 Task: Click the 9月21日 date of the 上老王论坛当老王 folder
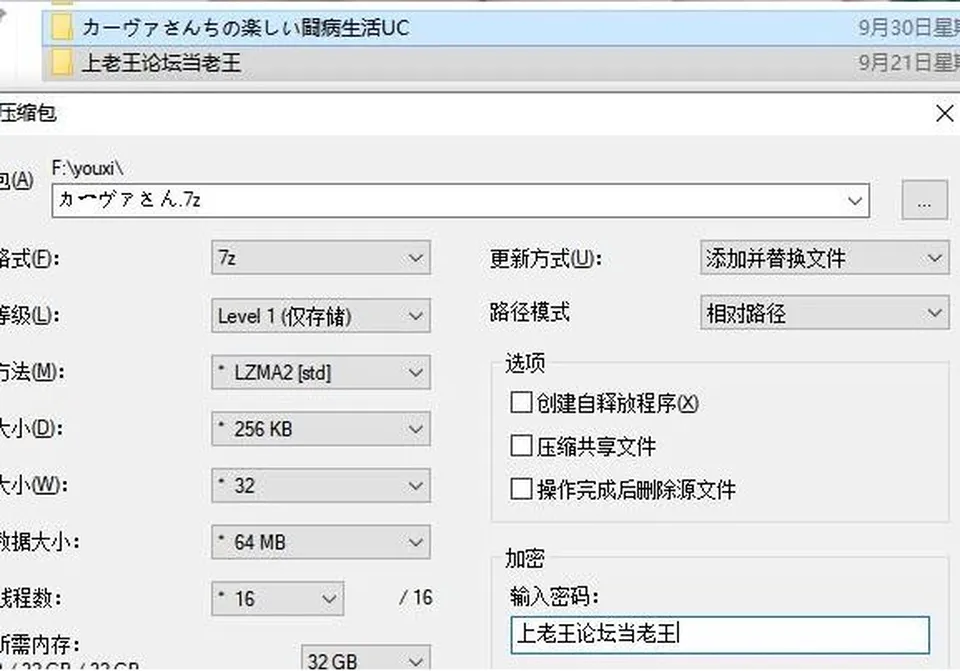point(909,62)
